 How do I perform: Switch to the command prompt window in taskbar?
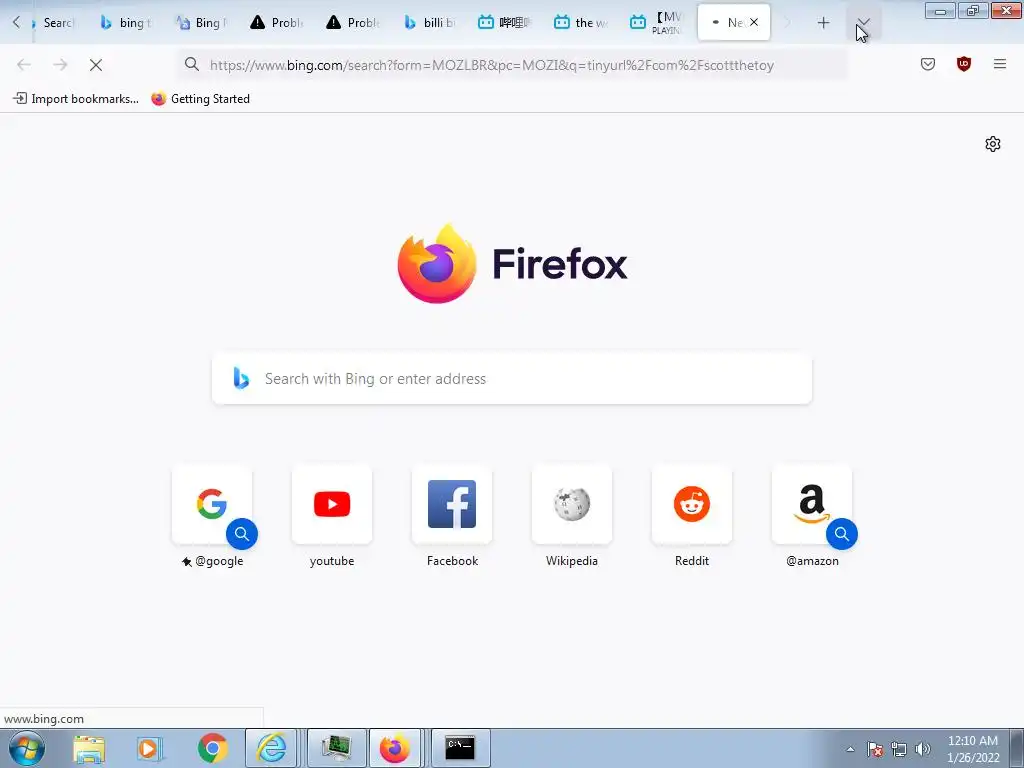pyautogui.click(x=460, y=748)
